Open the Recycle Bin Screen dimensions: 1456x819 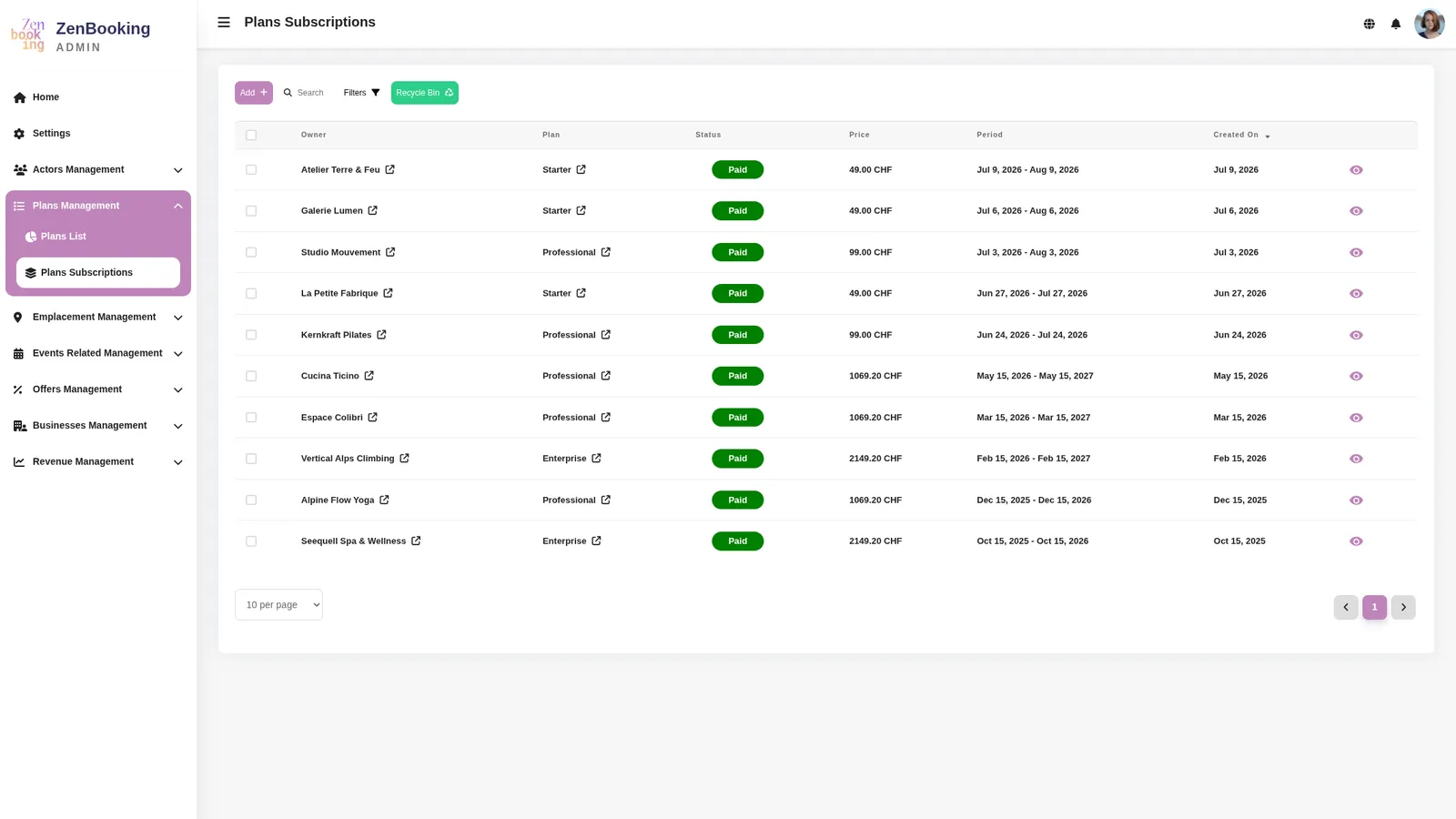tap(425, 93)
